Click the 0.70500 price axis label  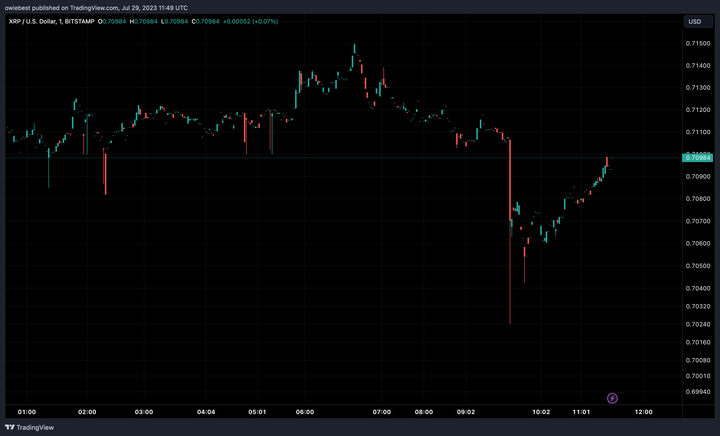[698, 266]
